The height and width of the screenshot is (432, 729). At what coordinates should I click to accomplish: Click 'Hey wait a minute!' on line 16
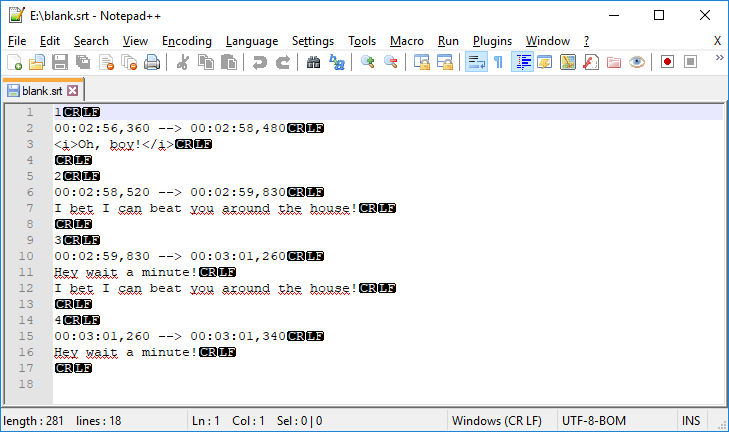(126, 352)
